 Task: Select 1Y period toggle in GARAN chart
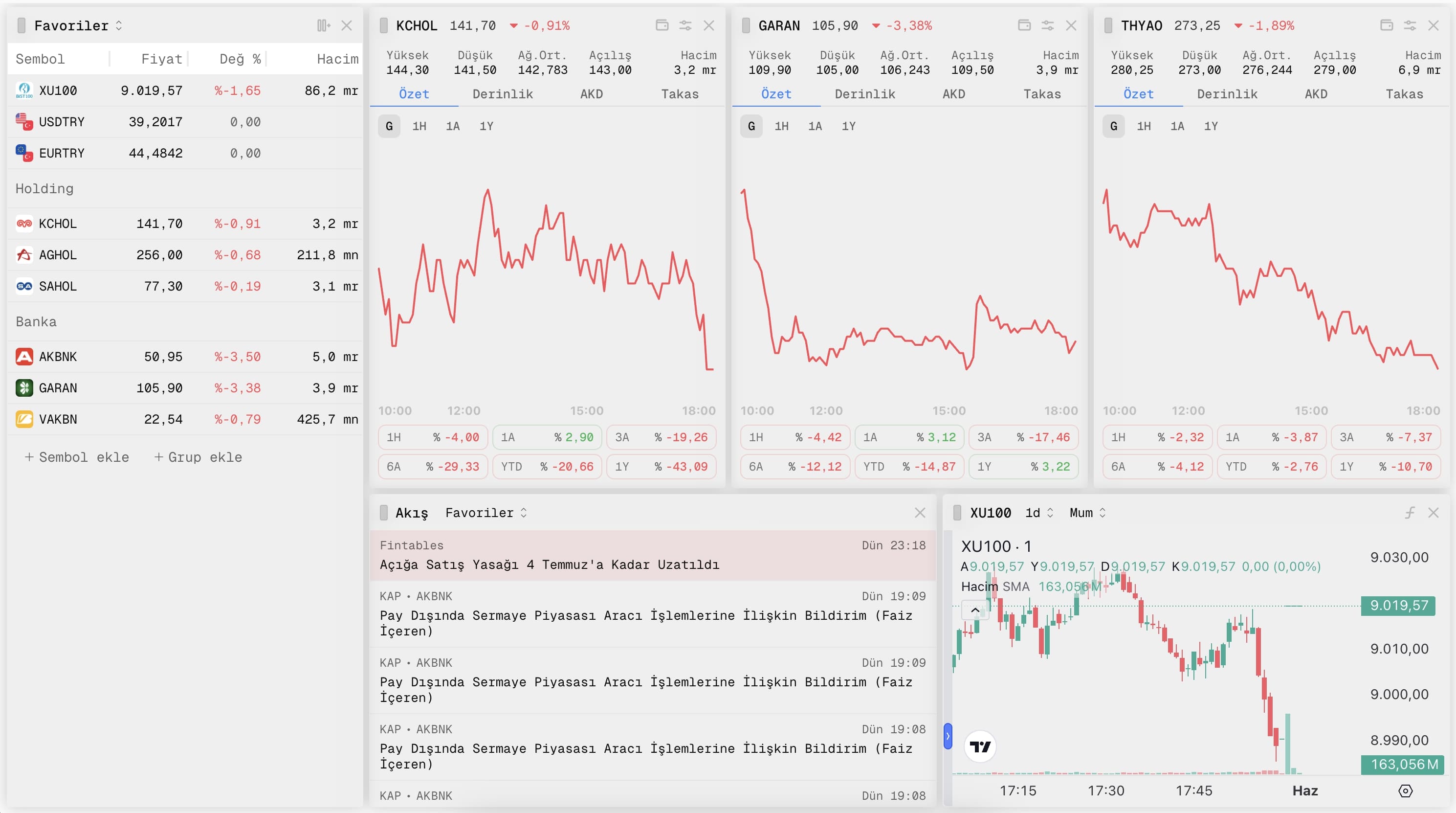(x=848, y=126)
